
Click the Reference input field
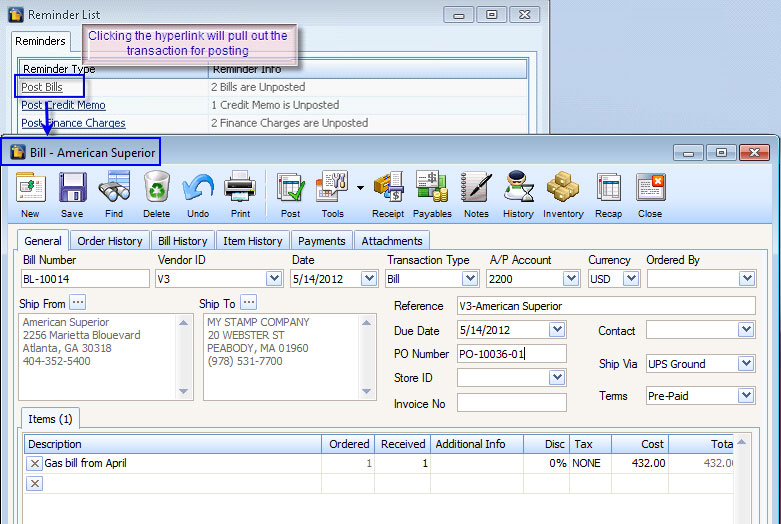tap(606, 305)
